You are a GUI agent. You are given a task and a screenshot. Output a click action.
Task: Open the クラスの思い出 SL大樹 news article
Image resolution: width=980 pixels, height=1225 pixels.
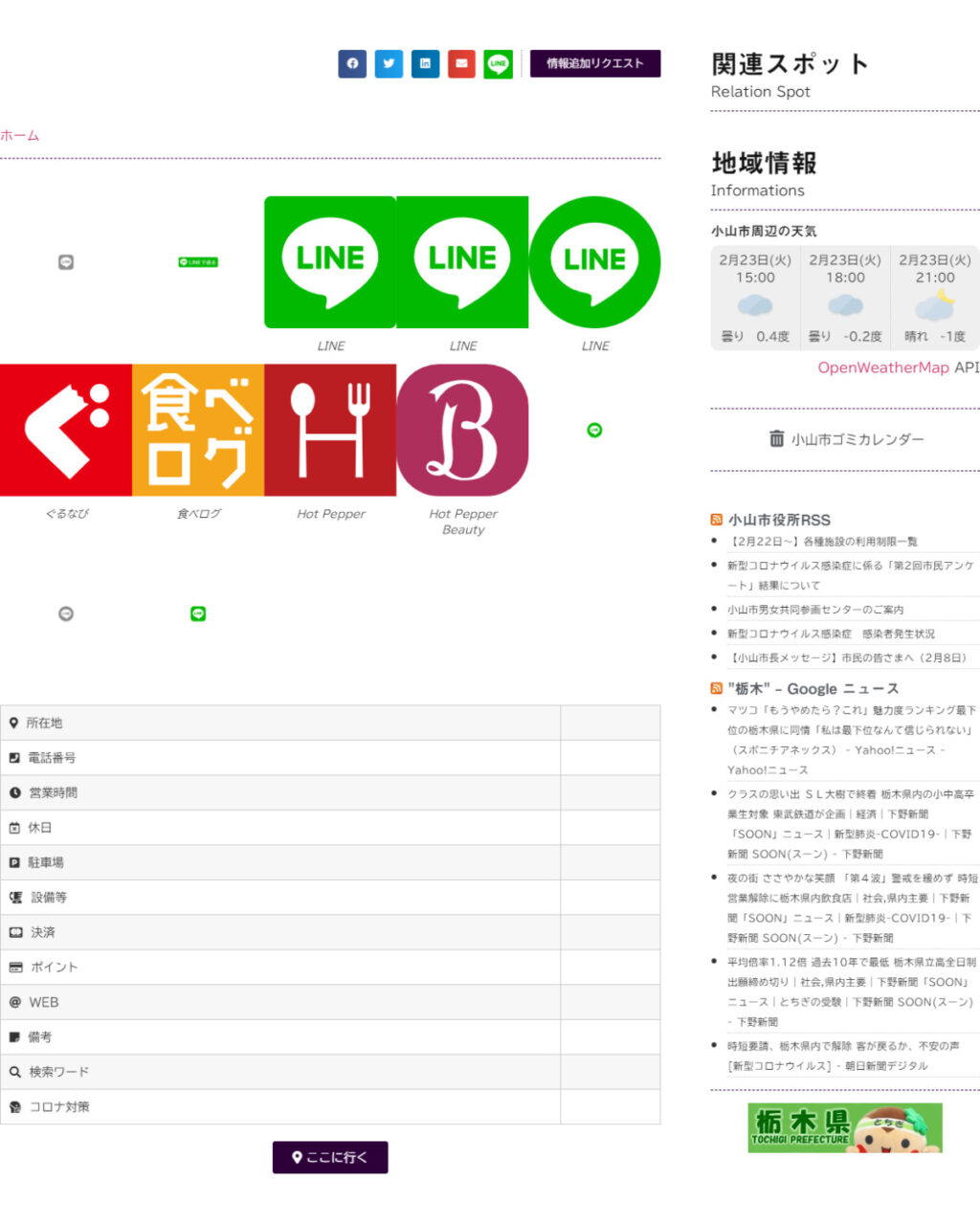852,824
